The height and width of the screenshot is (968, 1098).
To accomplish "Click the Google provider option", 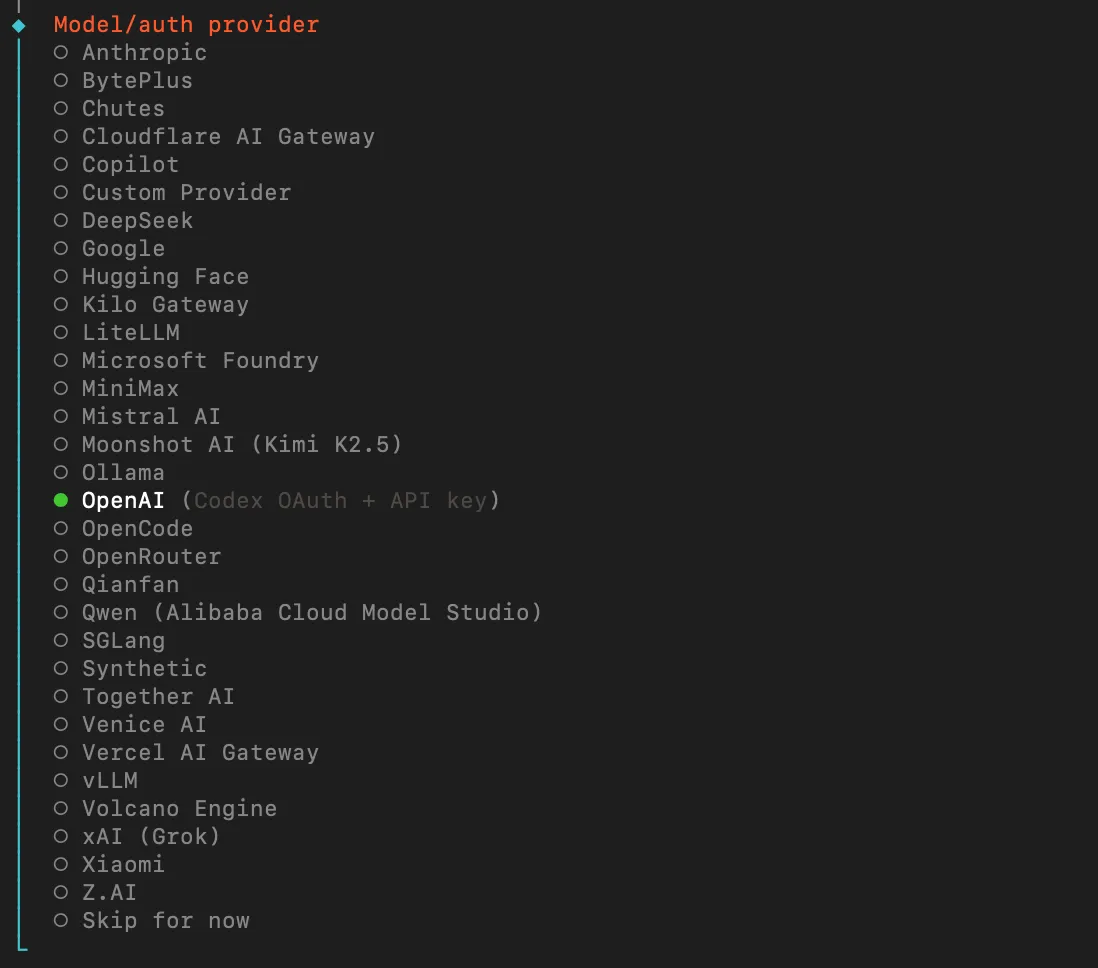I will [123, 249].
